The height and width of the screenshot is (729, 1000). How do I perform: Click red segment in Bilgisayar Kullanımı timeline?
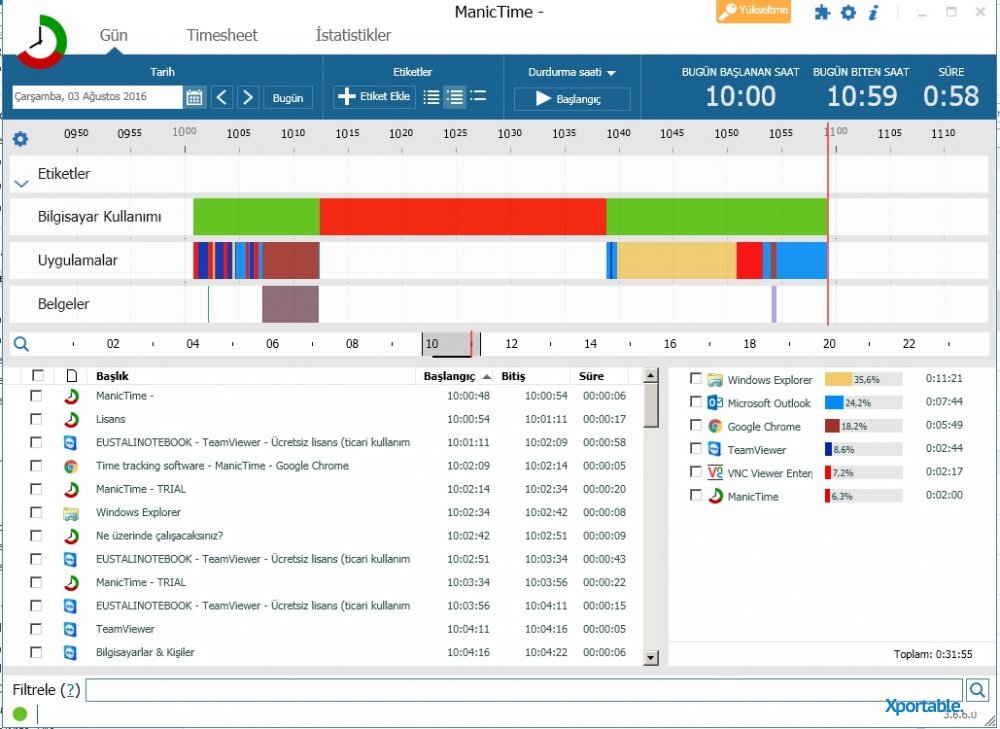[x=463, y=217]
